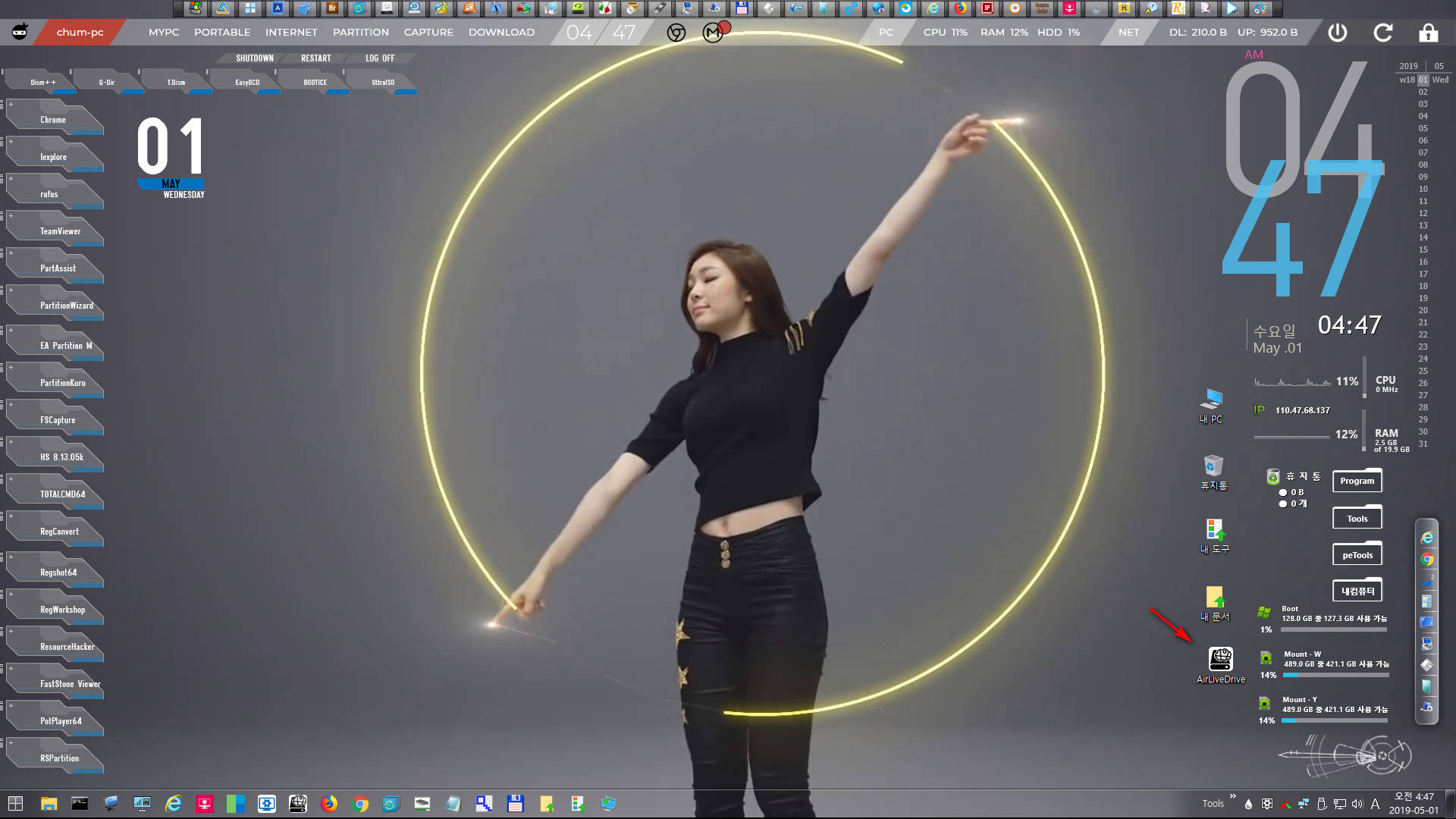Click the volume speaker tray icon
This screenshot has height=819, width=1456.
point(1357,804)
